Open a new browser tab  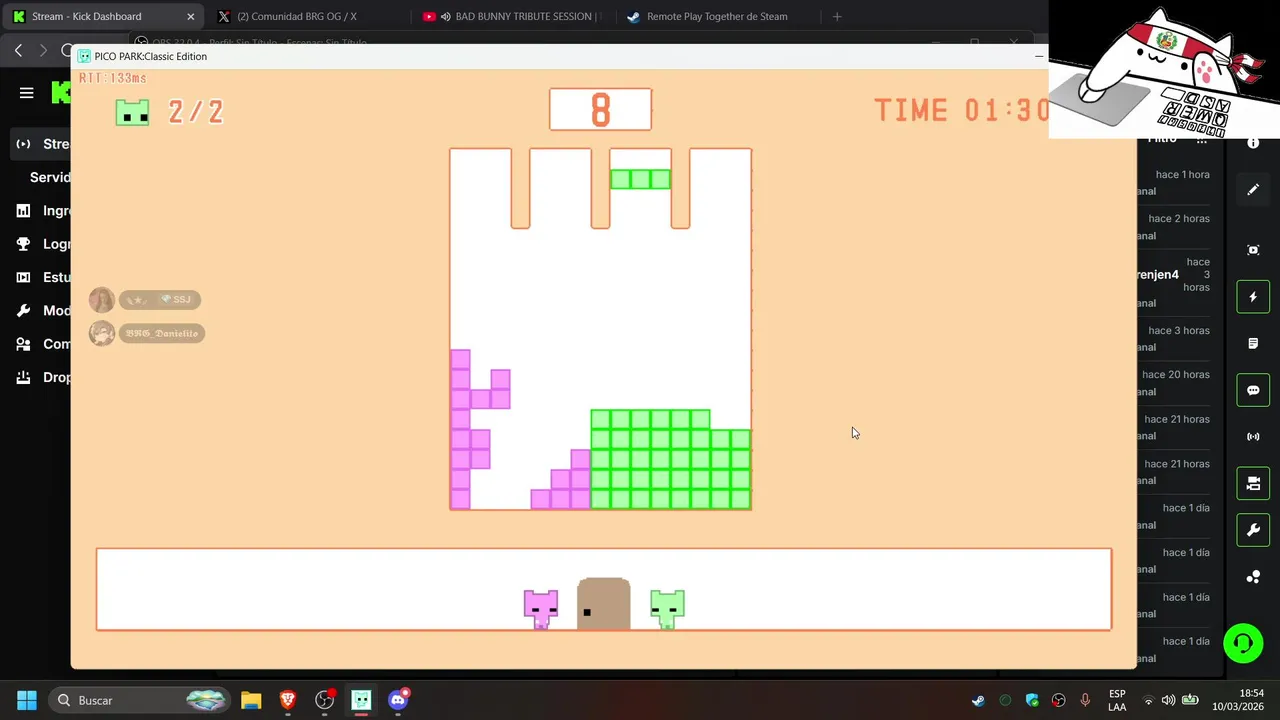click(837, 17)
